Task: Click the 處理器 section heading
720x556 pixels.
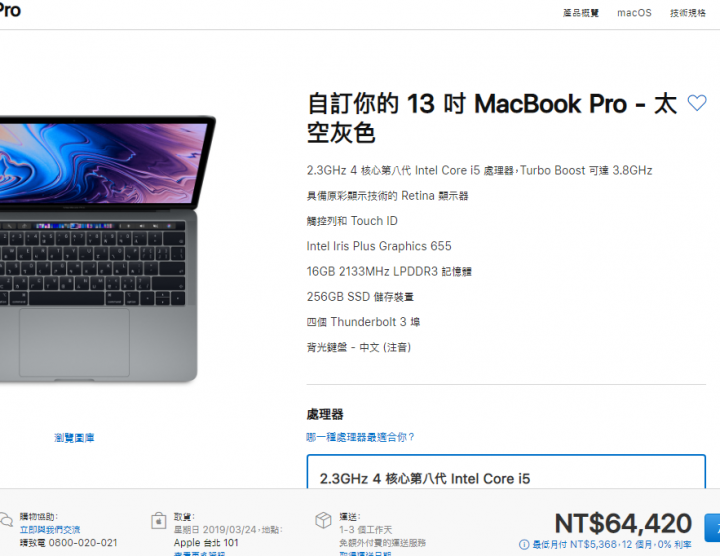Action: point(325,415)
